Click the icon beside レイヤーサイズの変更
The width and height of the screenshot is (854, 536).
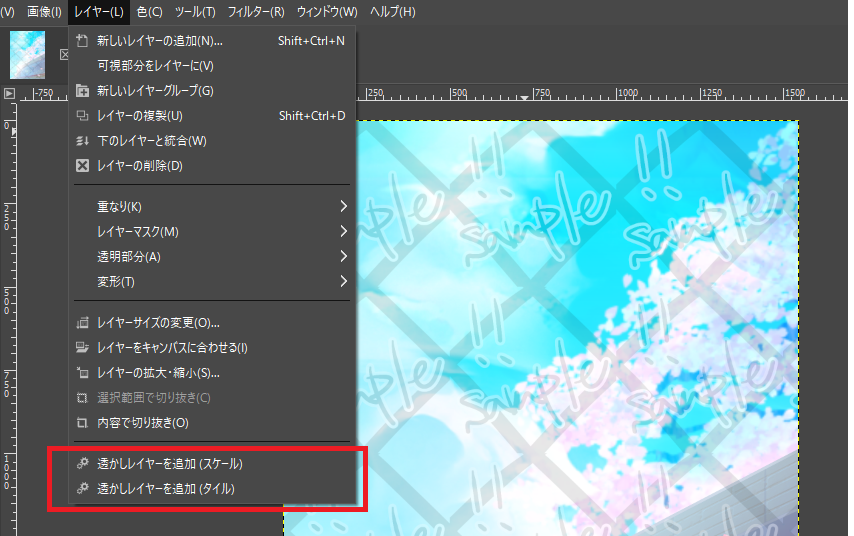[x=82, y=322]
